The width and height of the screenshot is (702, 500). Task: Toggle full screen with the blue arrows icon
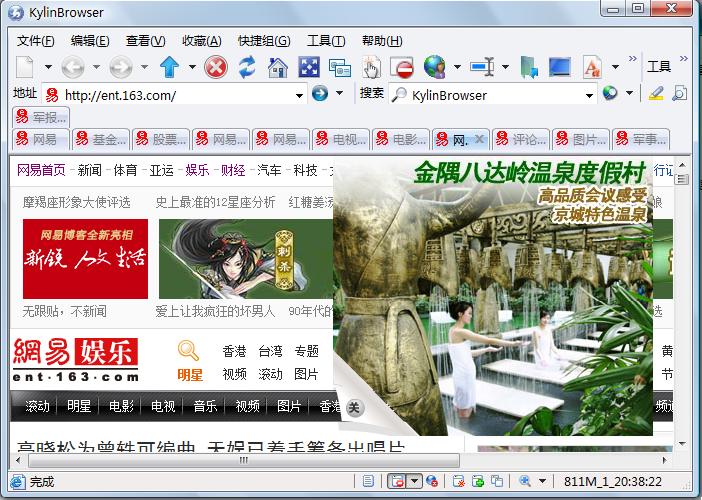click(x=309, y=67)
